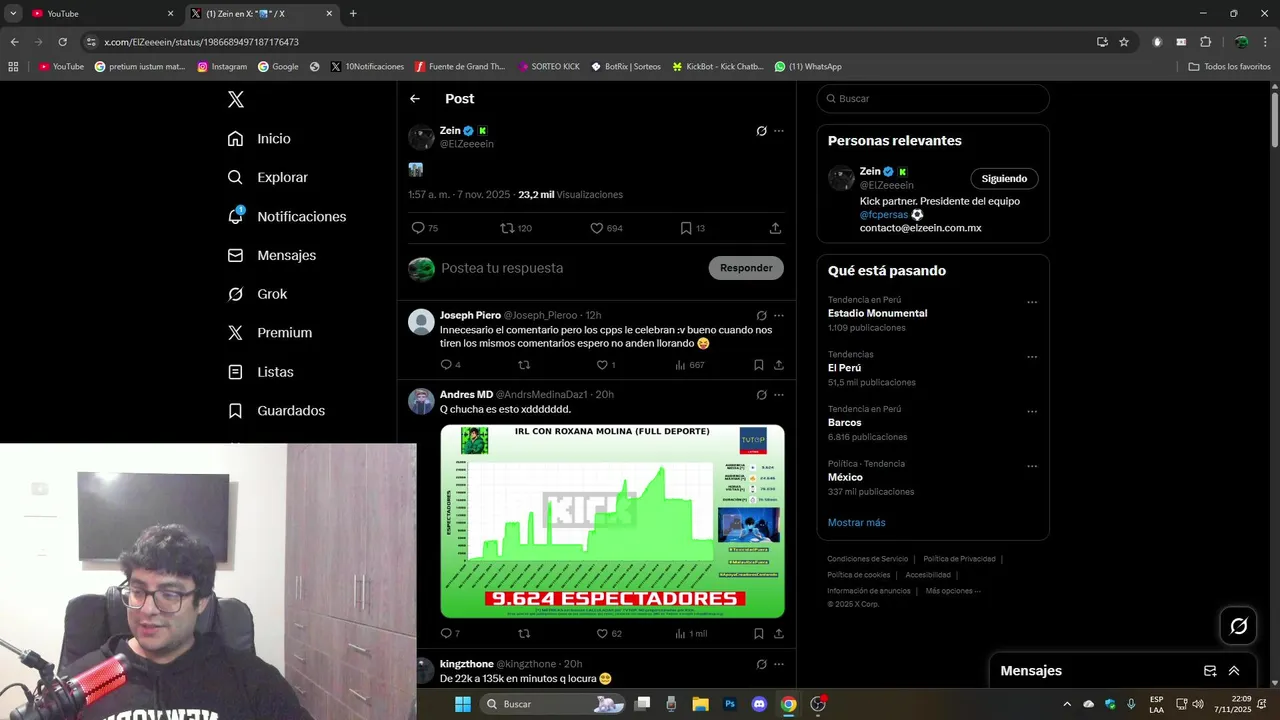The height and width of the screenshot is (720, 1280).
Task: Open Notificaciones in sidebar
Action: [287, 216]
